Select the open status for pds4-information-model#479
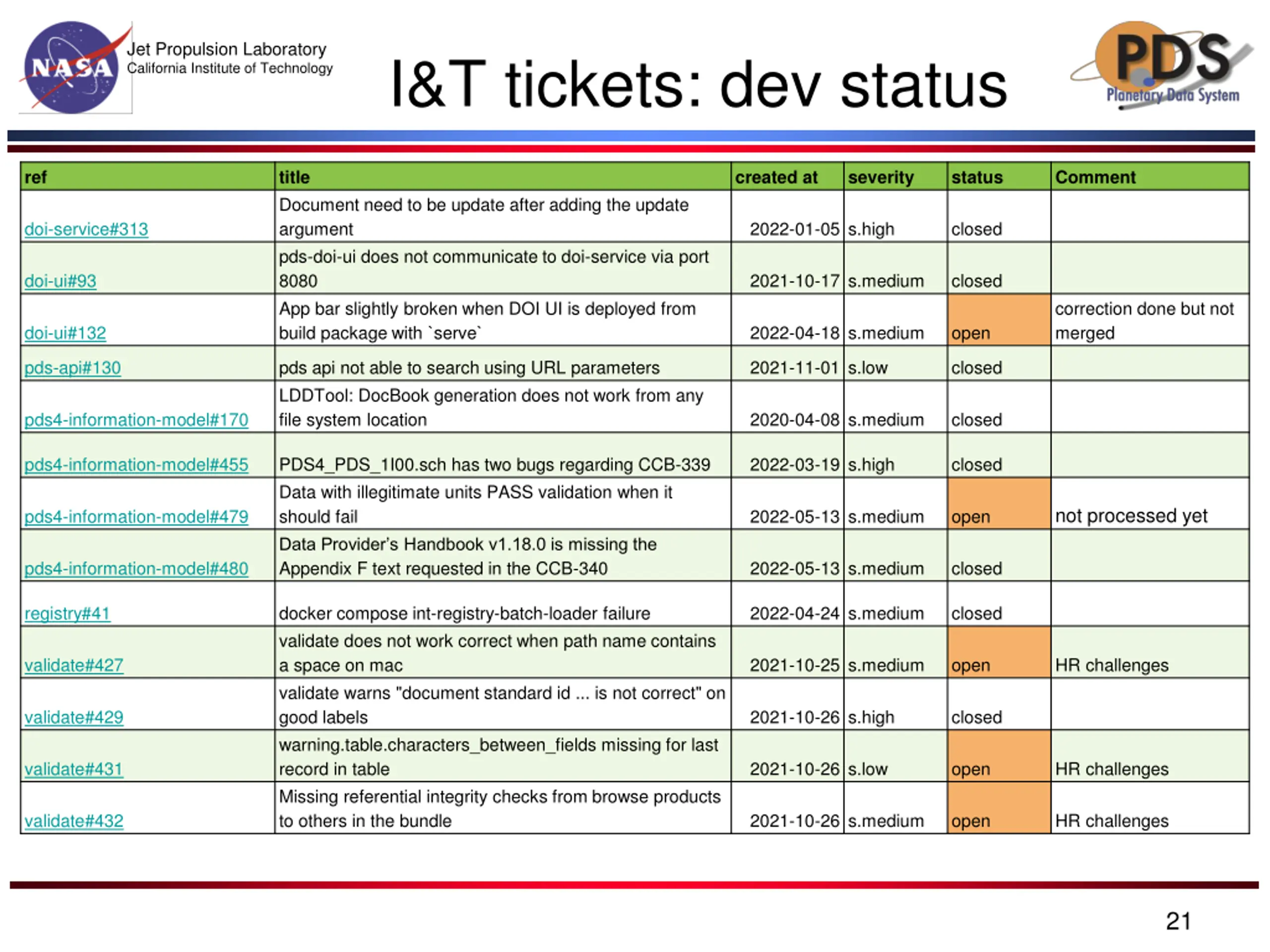Image resolution: width=1270 pixels, height=952 pixels. tap(999, 503)
